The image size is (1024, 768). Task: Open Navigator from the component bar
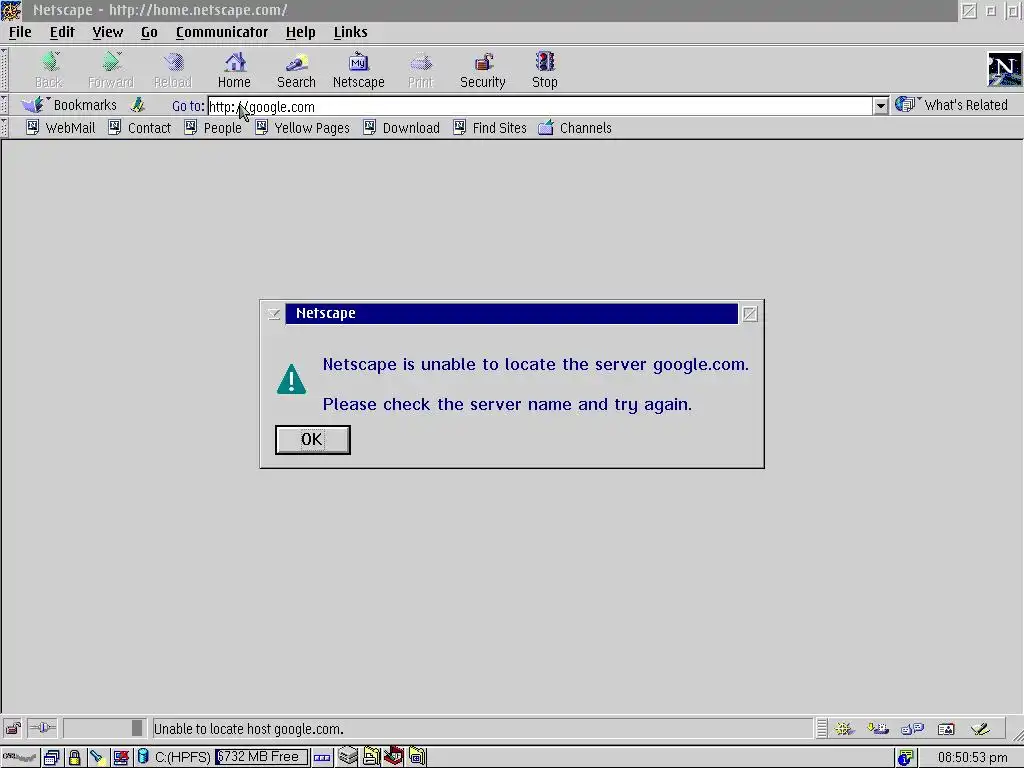pos(844,728)
